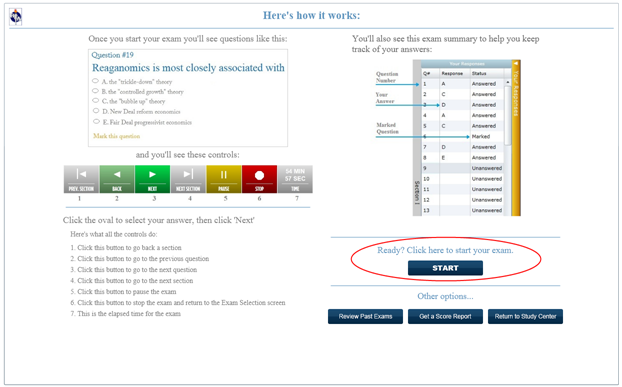Click the green Back arrow button
Image resolution: width=622 pixels, height=387 pixels.
117,179
